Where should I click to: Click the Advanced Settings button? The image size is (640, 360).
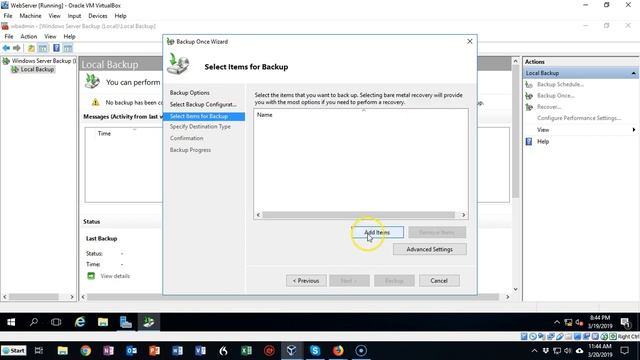click(429, 249)
